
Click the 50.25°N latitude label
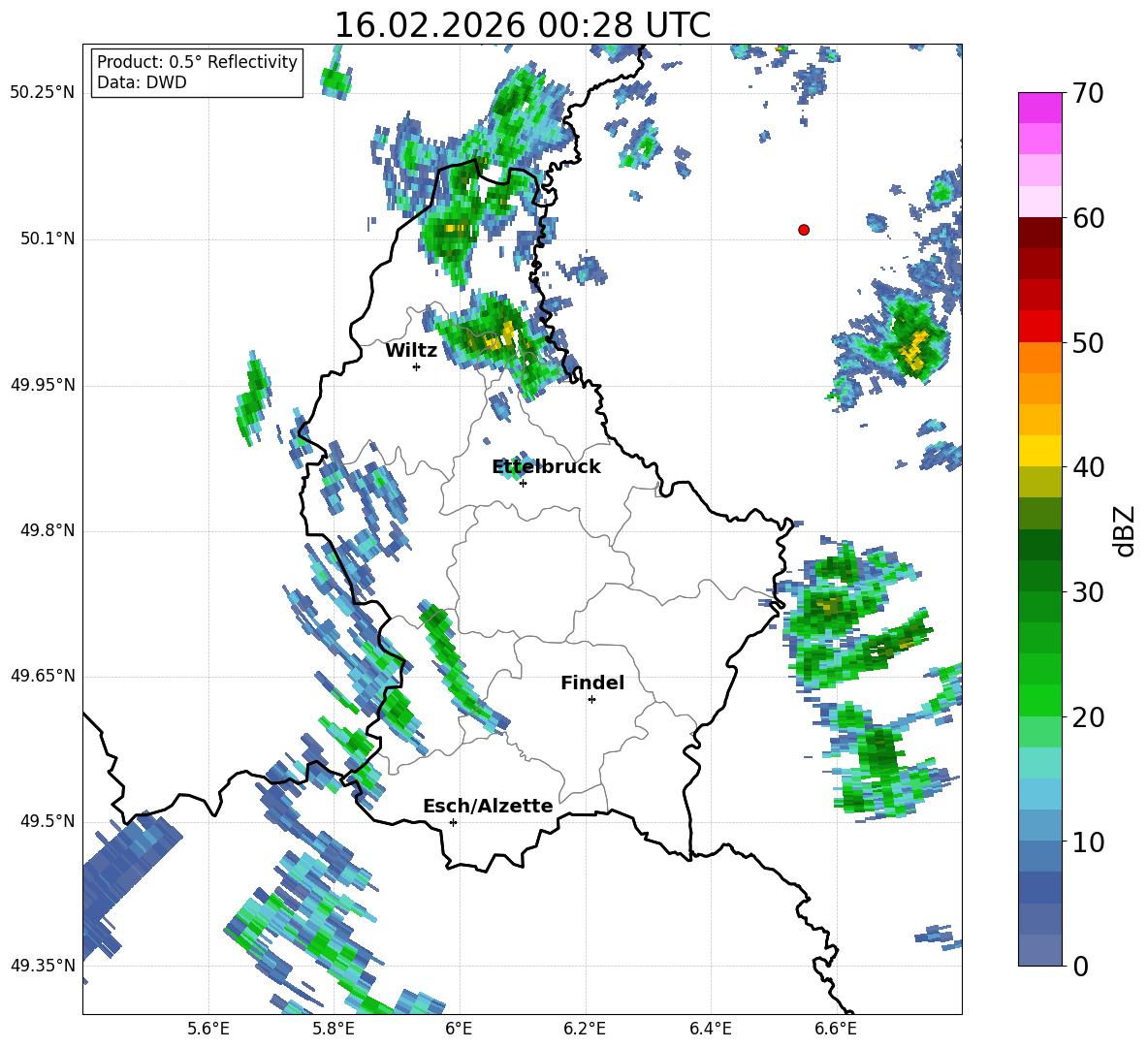pos(43,93)
